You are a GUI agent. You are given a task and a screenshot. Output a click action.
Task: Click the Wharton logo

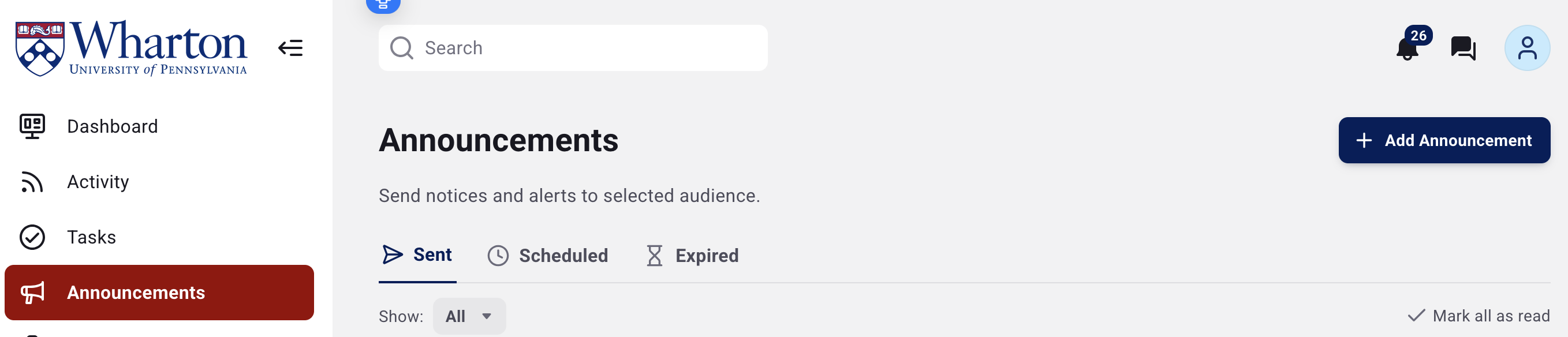click(132, 48)
